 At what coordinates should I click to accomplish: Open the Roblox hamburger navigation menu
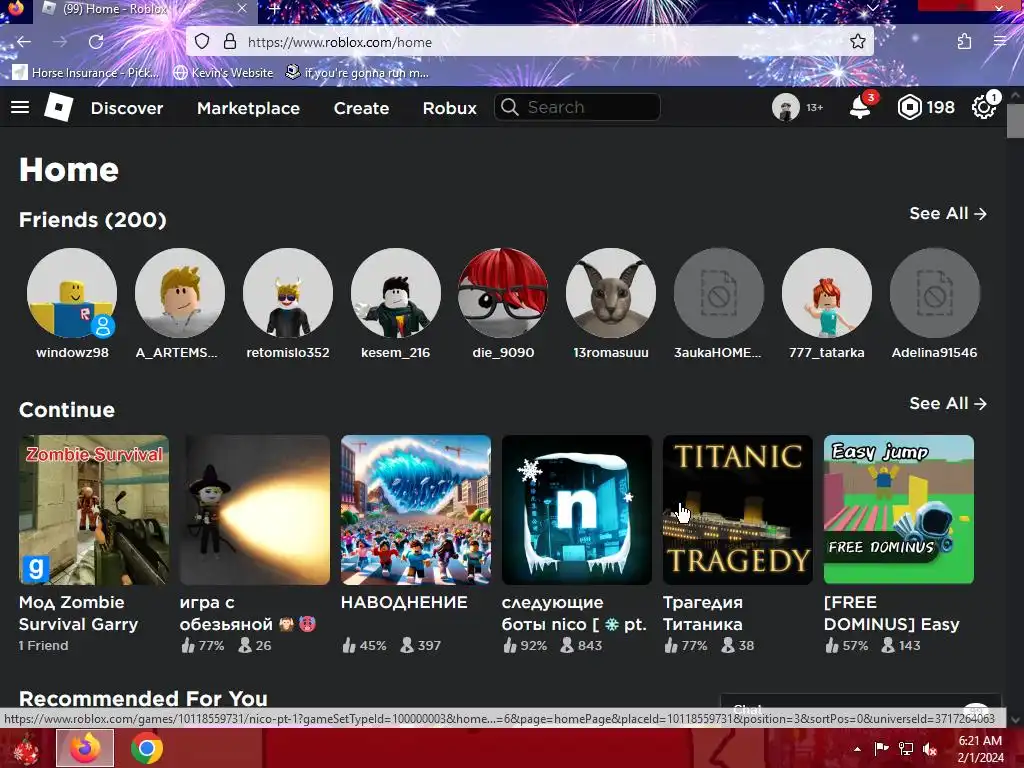[20, 107]
